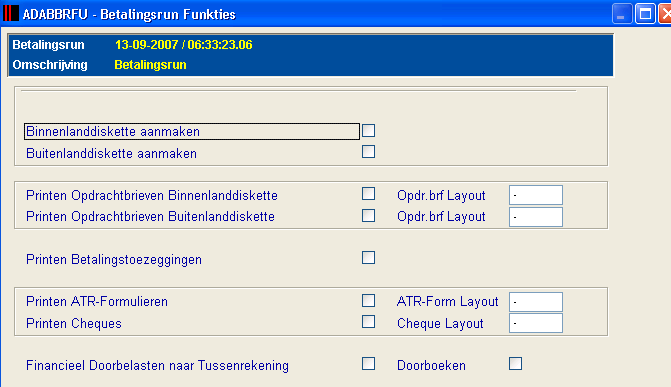Toggle the Printen Betalingstoezeggingen checkbox
671x387 pixels.
[368, 258]
